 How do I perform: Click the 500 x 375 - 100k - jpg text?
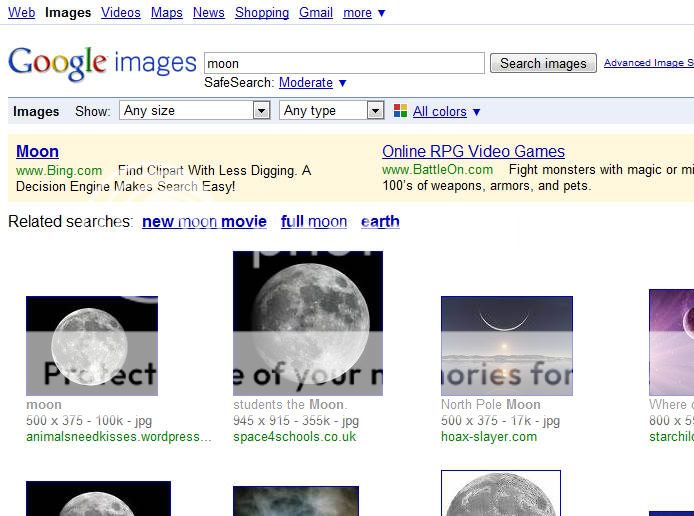coord(89,420)
